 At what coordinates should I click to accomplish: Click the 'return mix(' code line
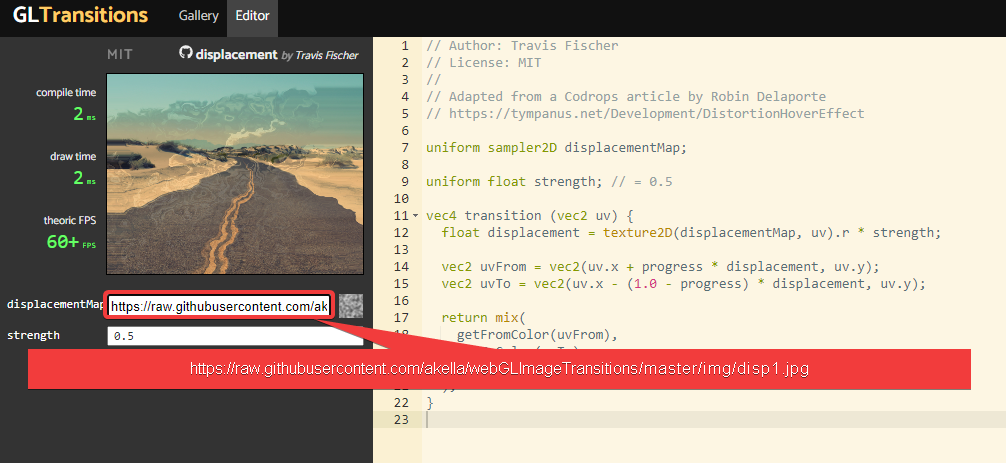tap(483, 317)
